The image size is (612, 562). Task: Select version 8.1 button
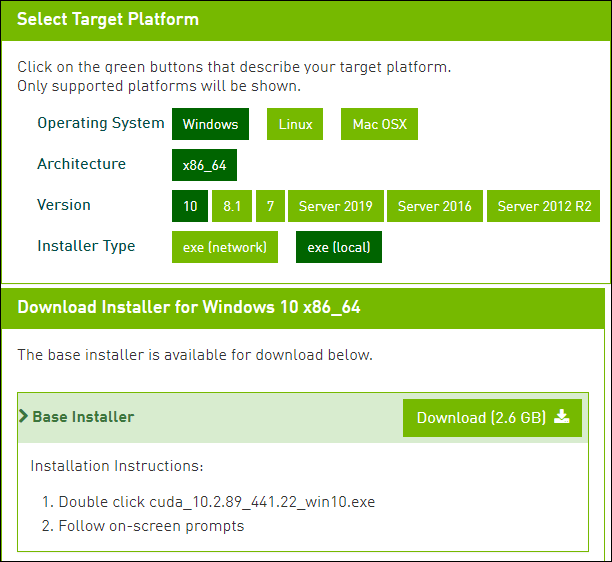(x=232, y=207)
